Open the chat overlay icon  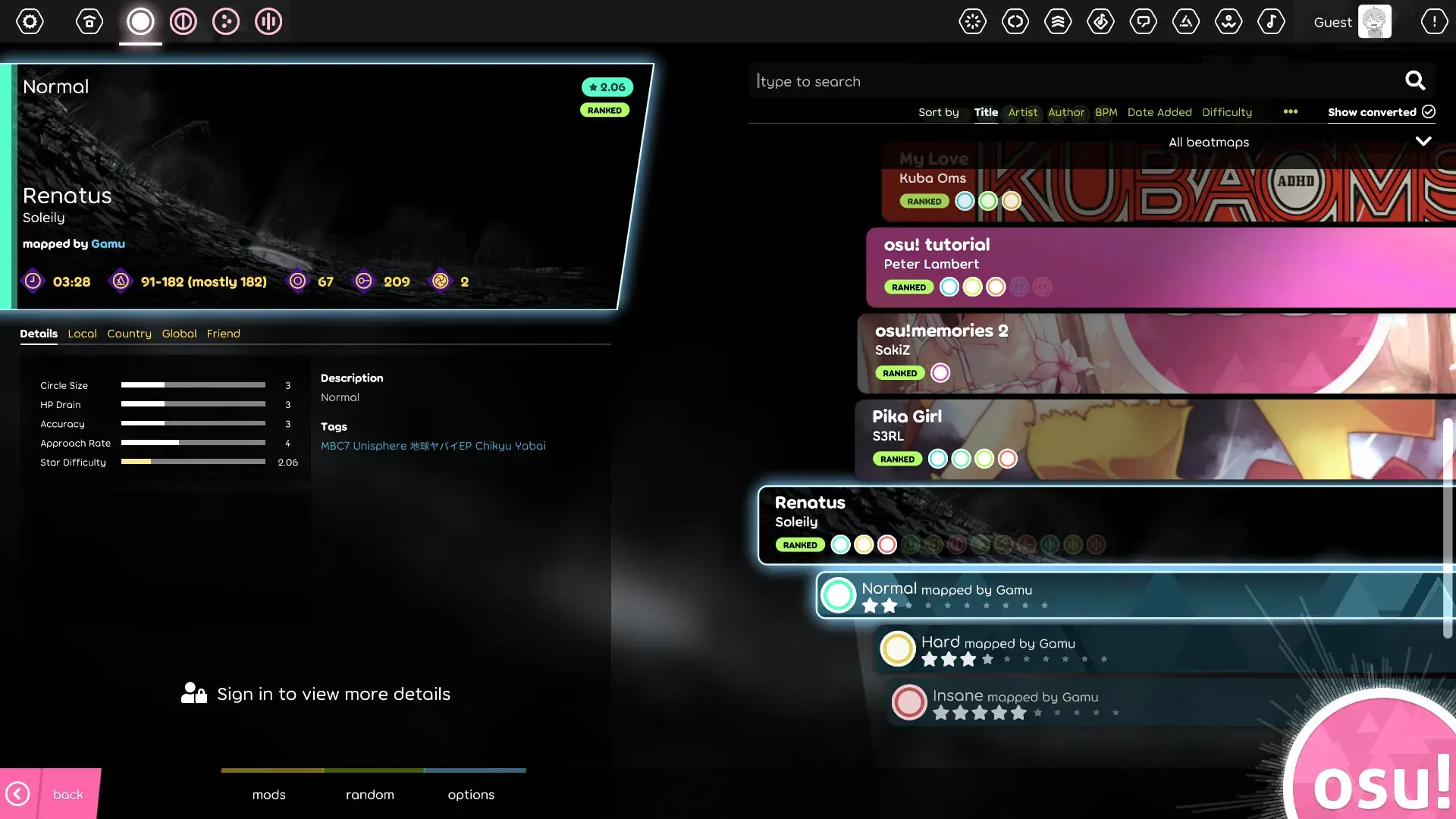(x=1143, y=21)
